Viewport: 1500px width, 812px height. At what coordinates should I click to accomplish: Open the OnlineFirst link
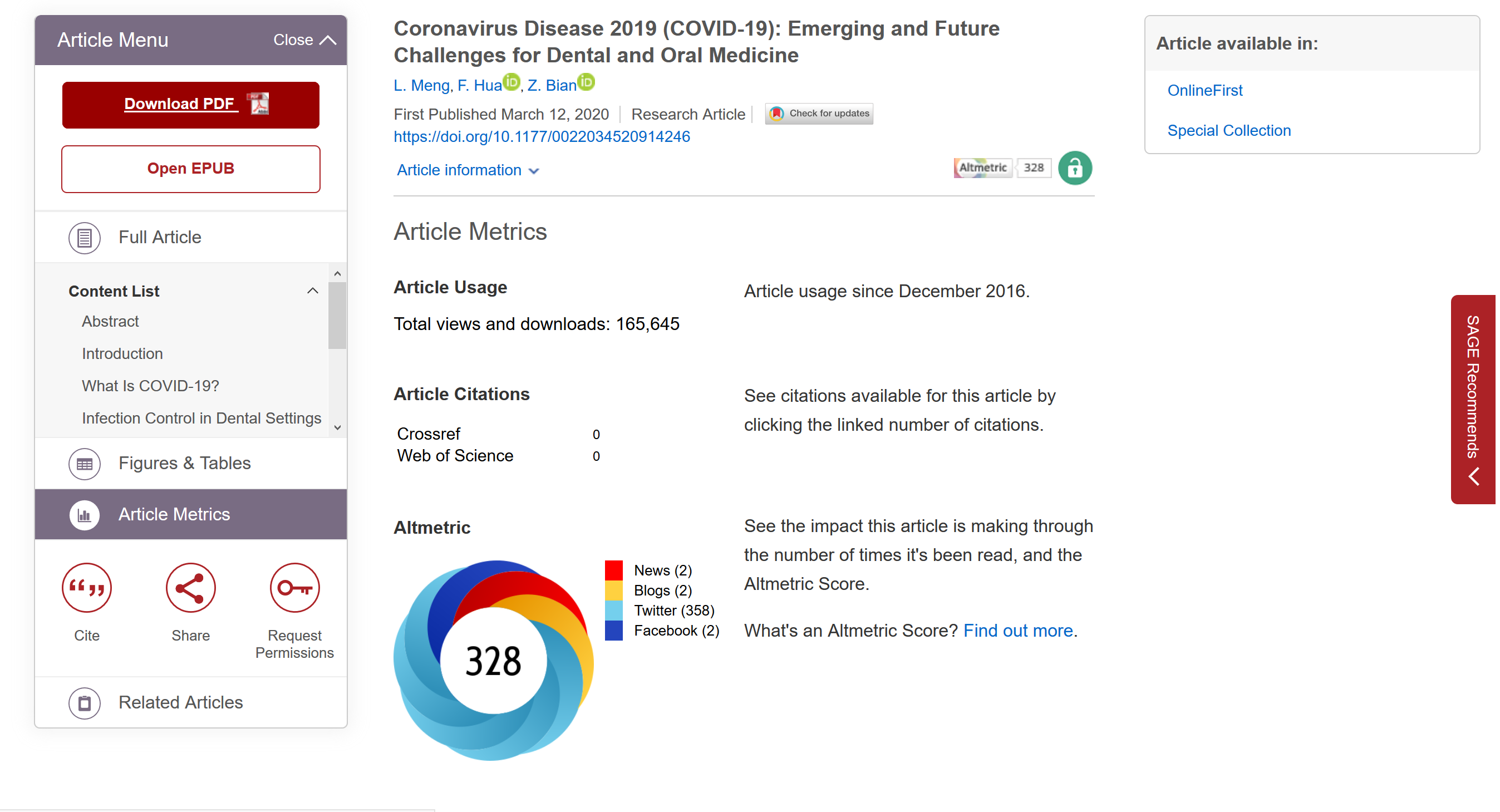click(x=1205, y=90)
